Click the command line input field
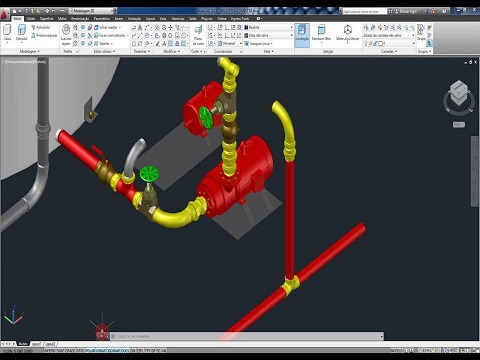 (x=247, y=336)
